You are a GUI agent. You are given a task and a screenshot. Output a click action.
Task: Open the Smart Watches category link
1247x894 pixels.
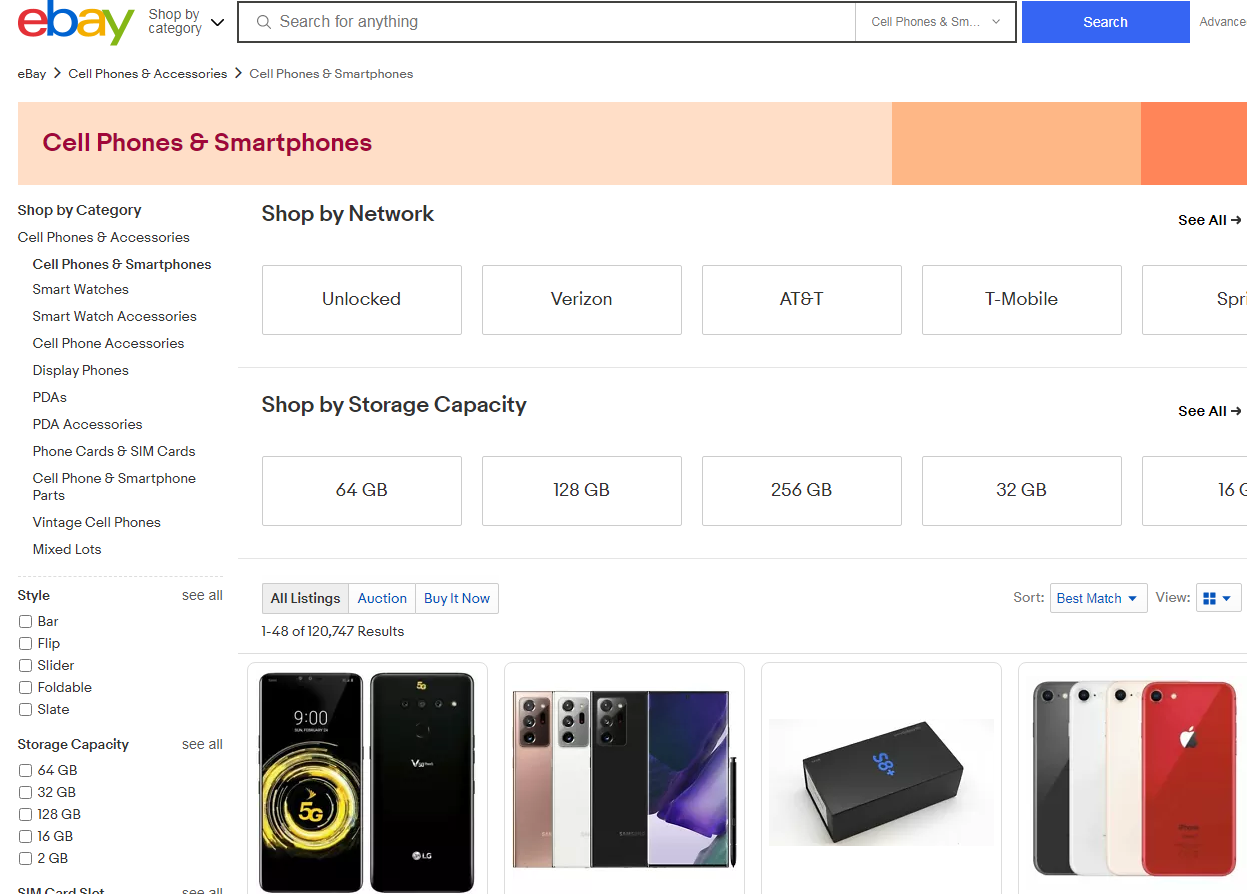[80, 289]
